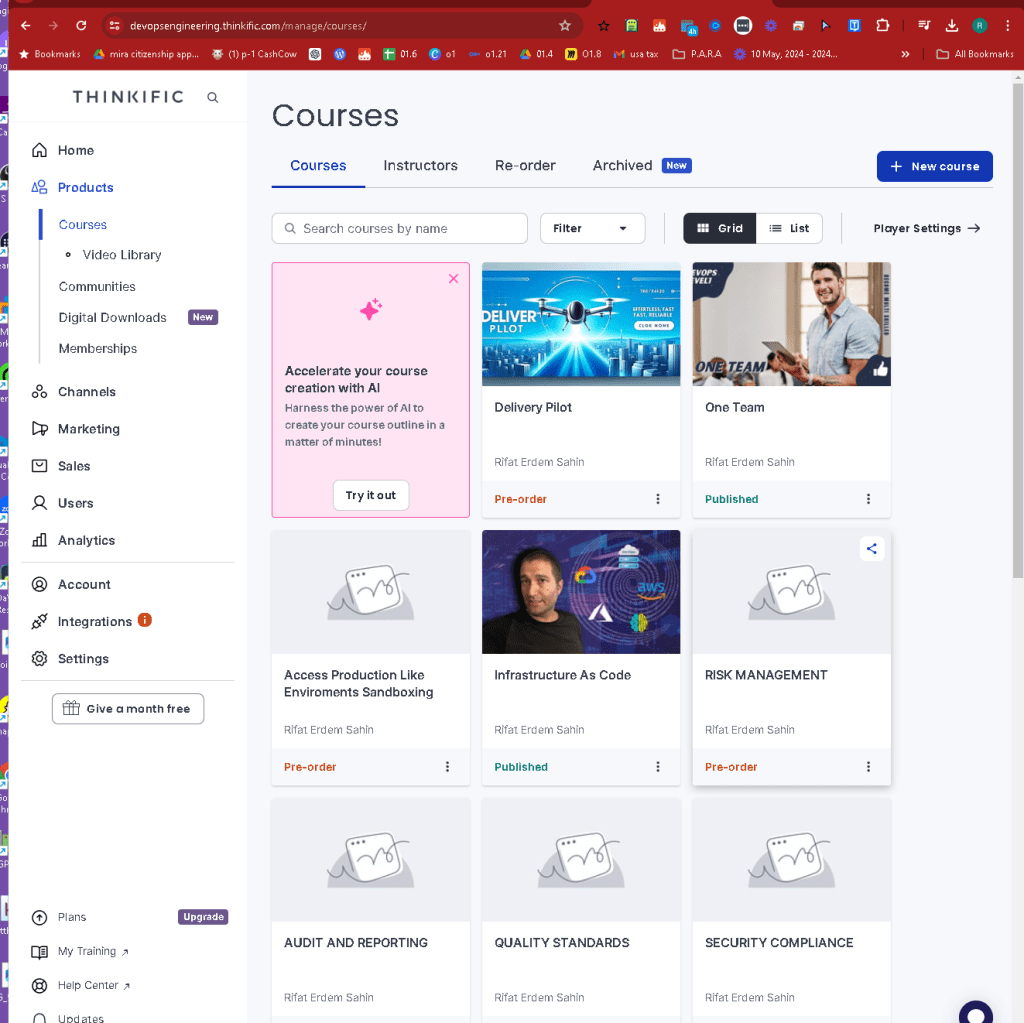Open P.A.R.A bookmark folder

tap(697, 54)
